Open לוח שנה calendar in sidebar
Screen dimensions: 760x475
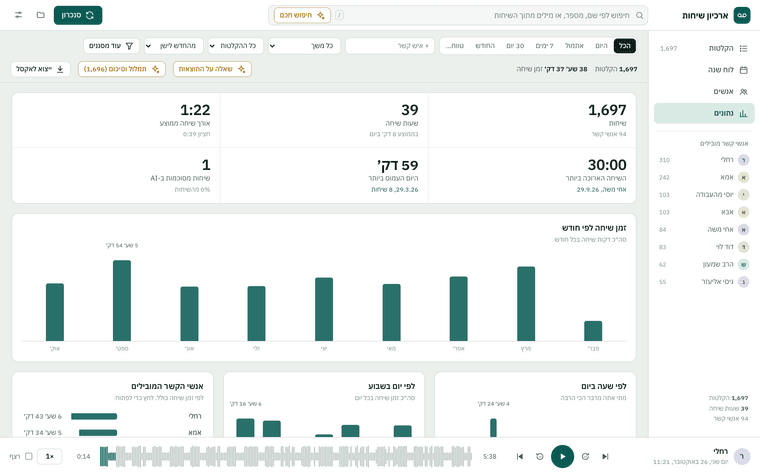coord(704,70)
